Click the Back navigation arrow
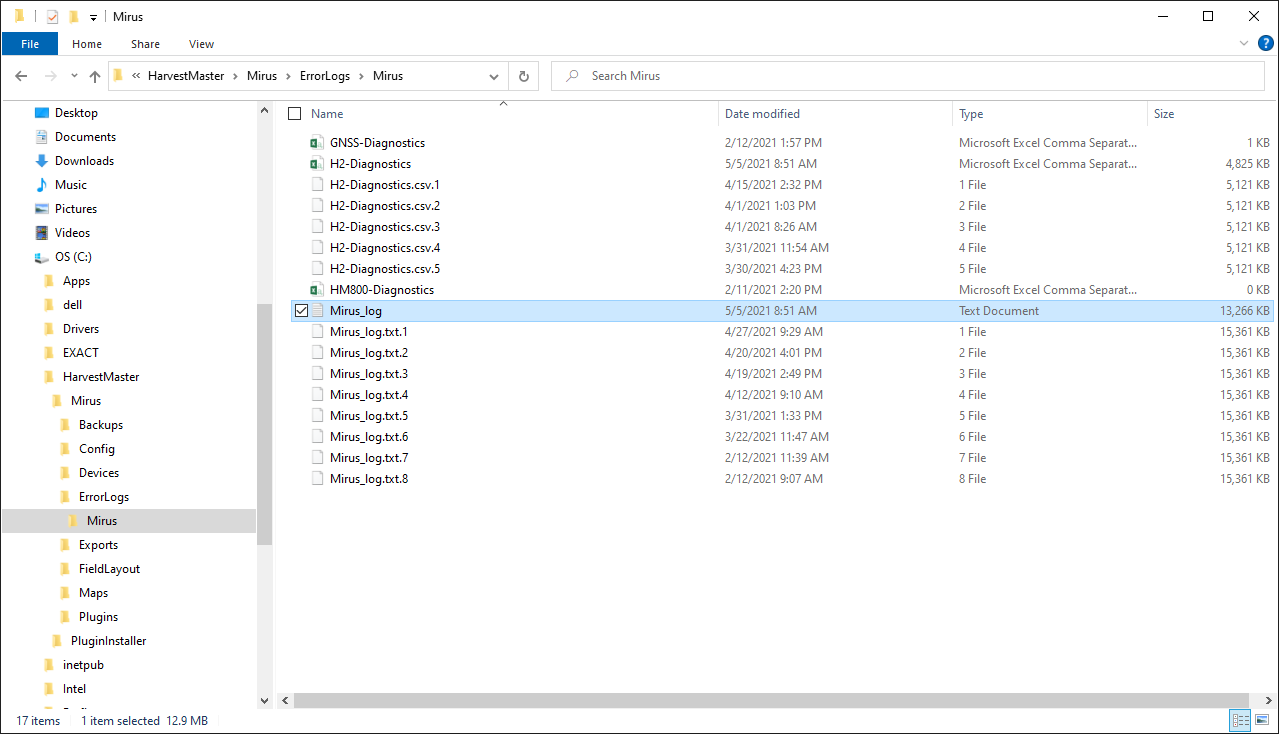1279x734 pixels. [21, 76]
